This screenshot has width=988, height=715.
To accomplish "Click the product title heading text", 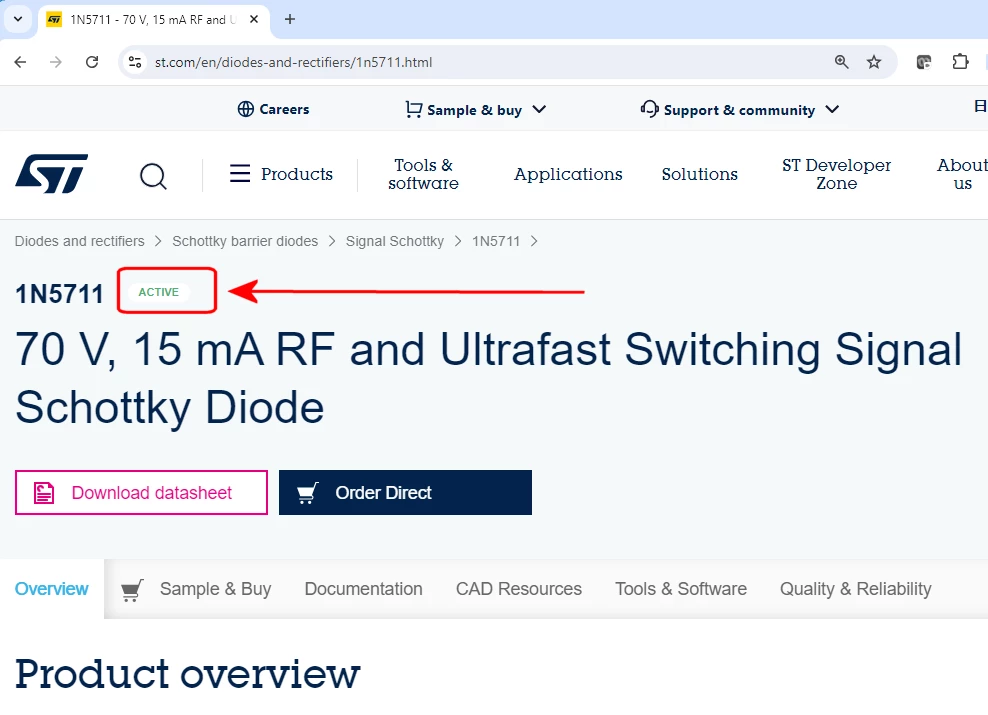I will pos(488,378).
